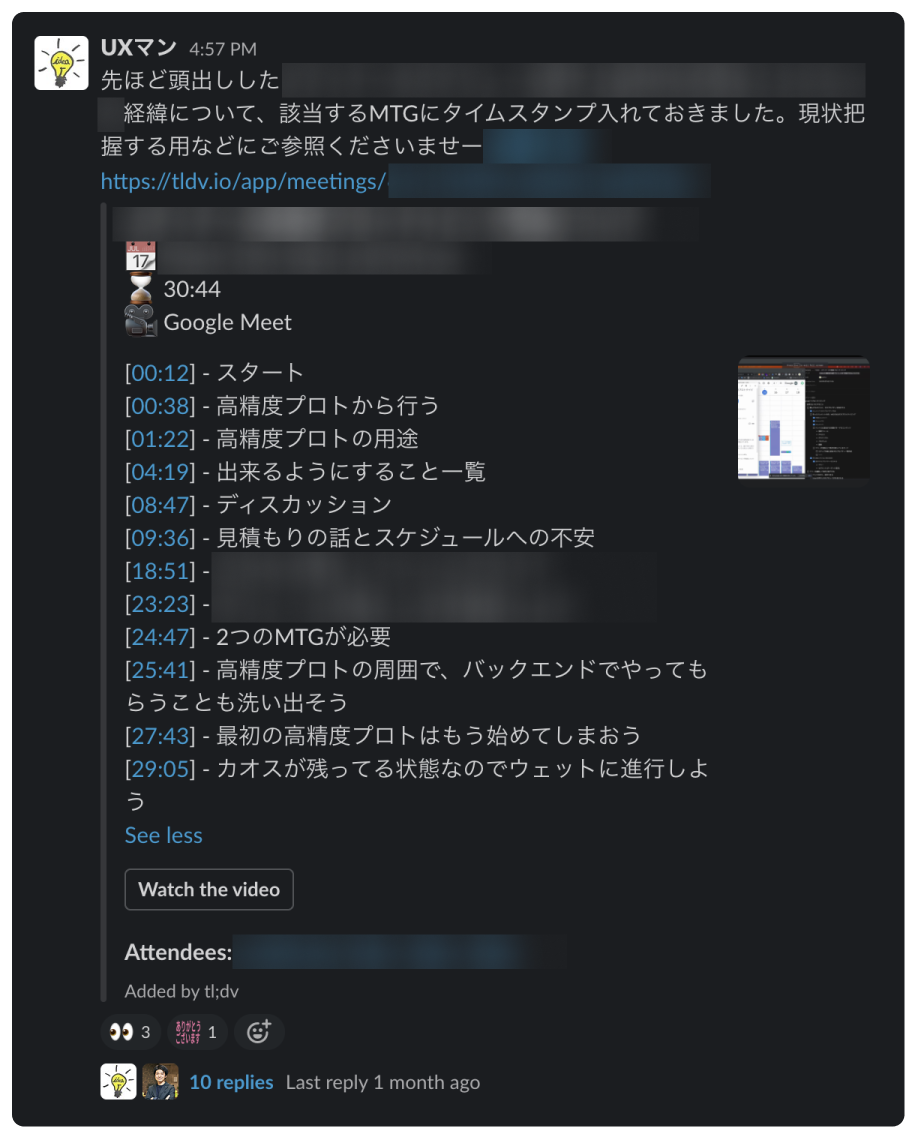
Task: Jump to the 29:05 timestamp
Action: (160, 769)
